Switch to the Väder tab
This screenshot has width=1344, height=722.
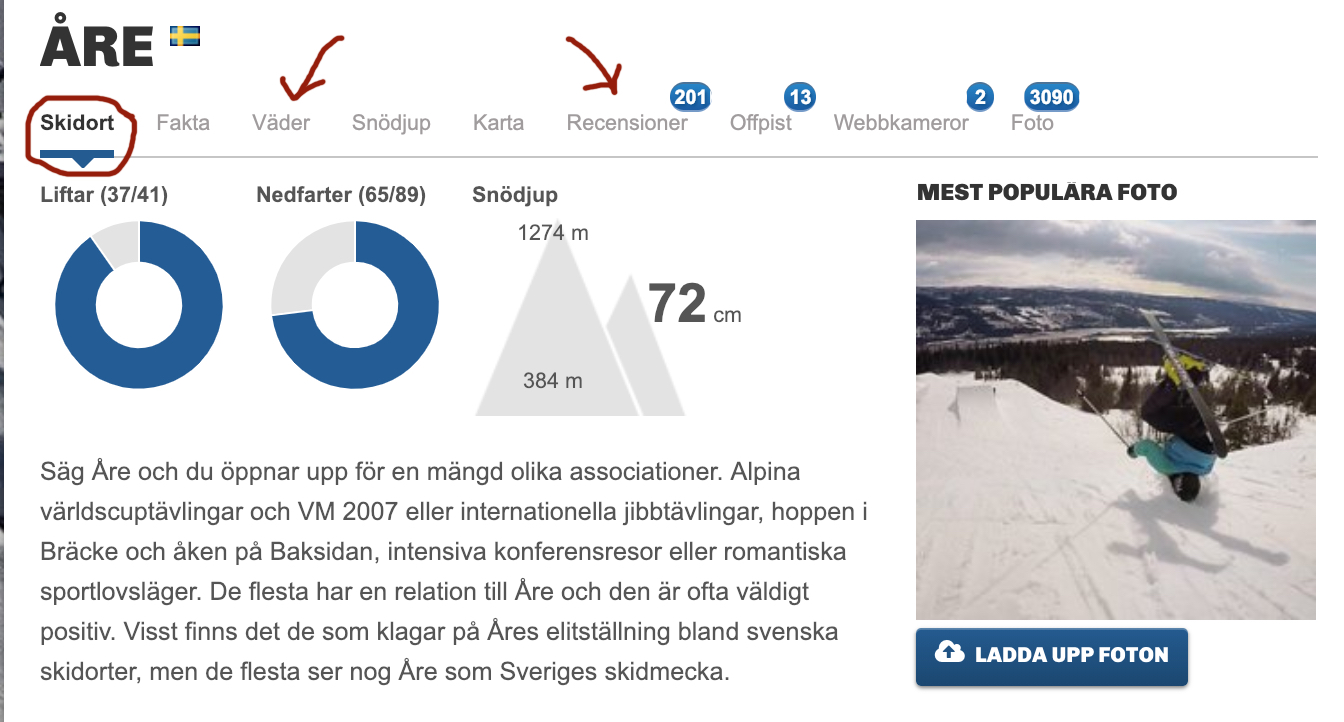point(281,124)
